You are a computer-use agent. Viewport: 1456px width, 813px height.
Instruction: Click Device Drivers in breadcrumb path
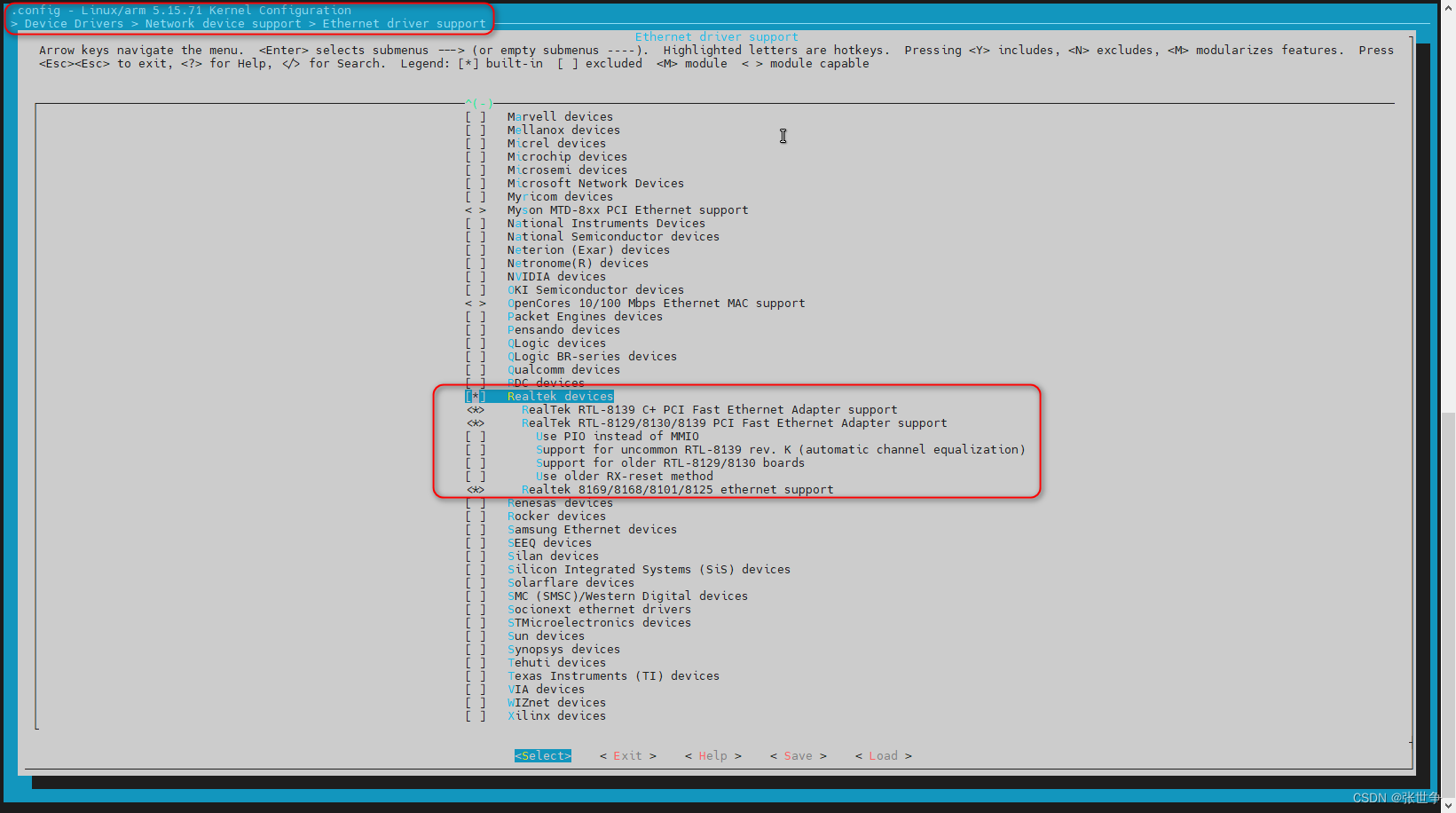coord(74,24)
